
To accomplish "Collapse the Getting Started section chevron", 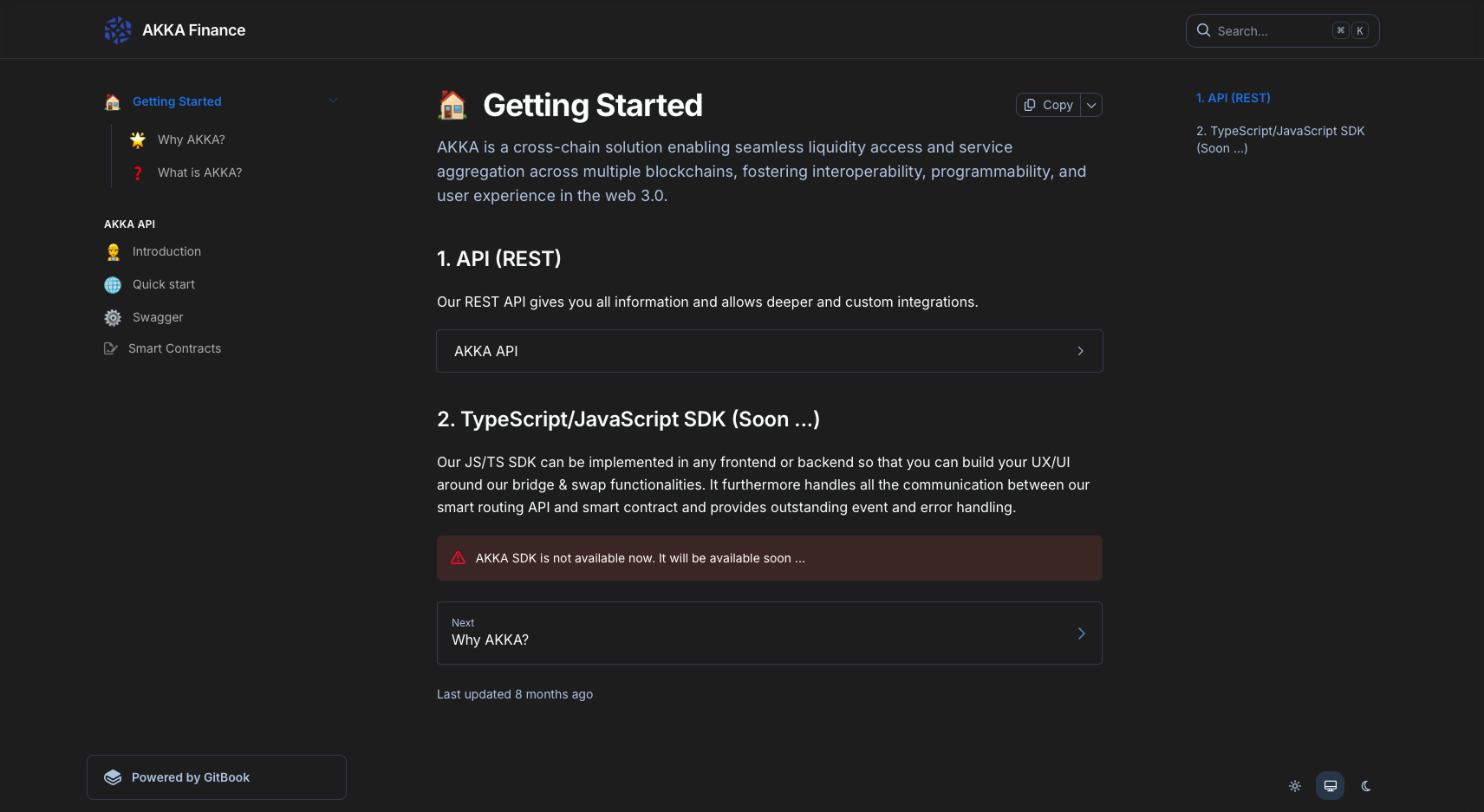I will point(333,101).
